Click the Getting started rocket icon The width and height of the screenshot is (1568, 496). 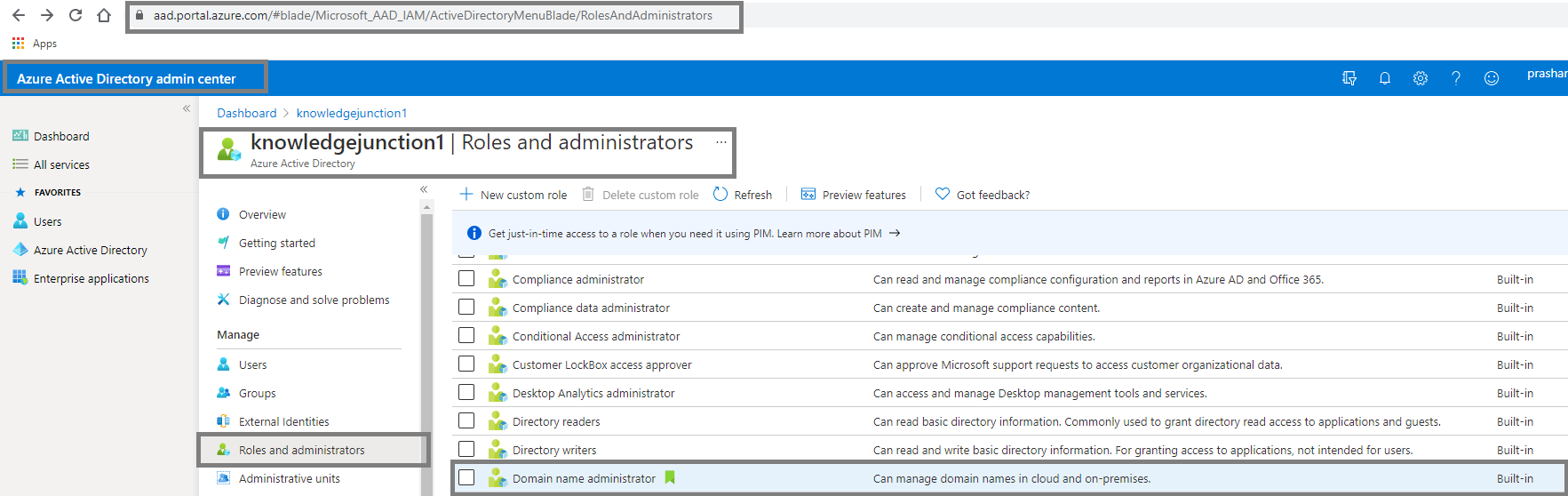(x=223, y=242)
